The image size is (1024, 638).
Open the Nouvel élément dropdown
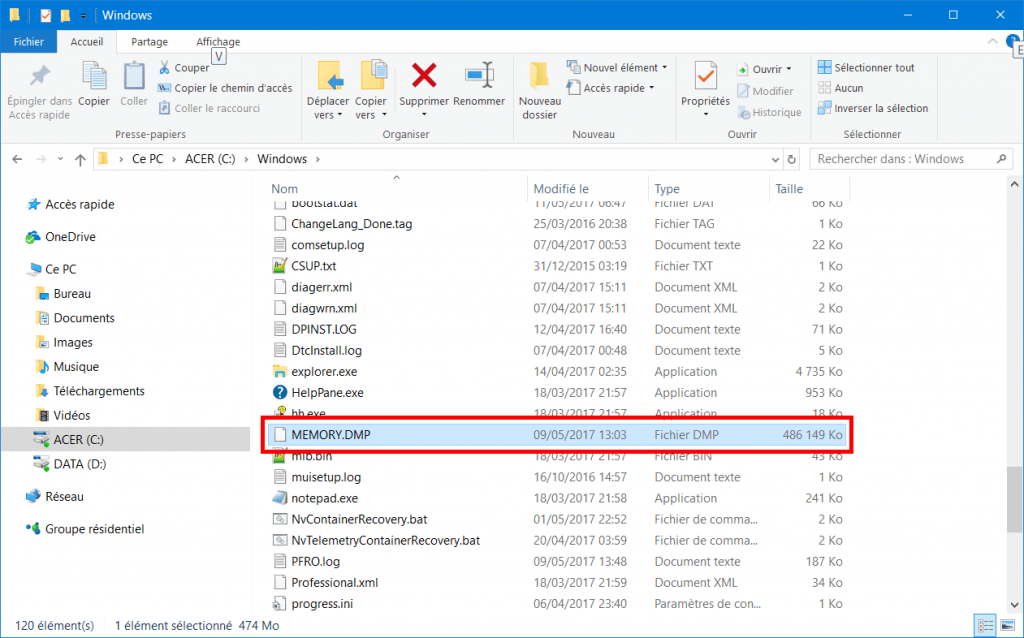coord(617,67)
